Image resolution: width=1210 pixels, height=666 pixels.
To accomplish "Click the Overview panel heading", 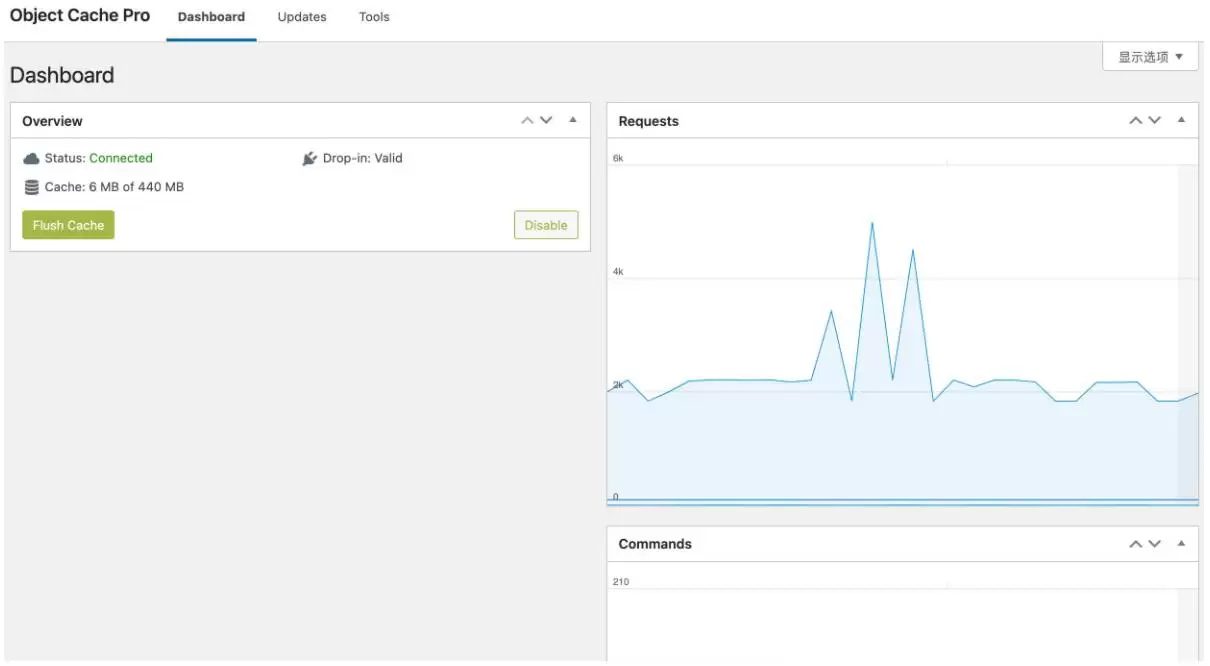I will pos(52,121).
